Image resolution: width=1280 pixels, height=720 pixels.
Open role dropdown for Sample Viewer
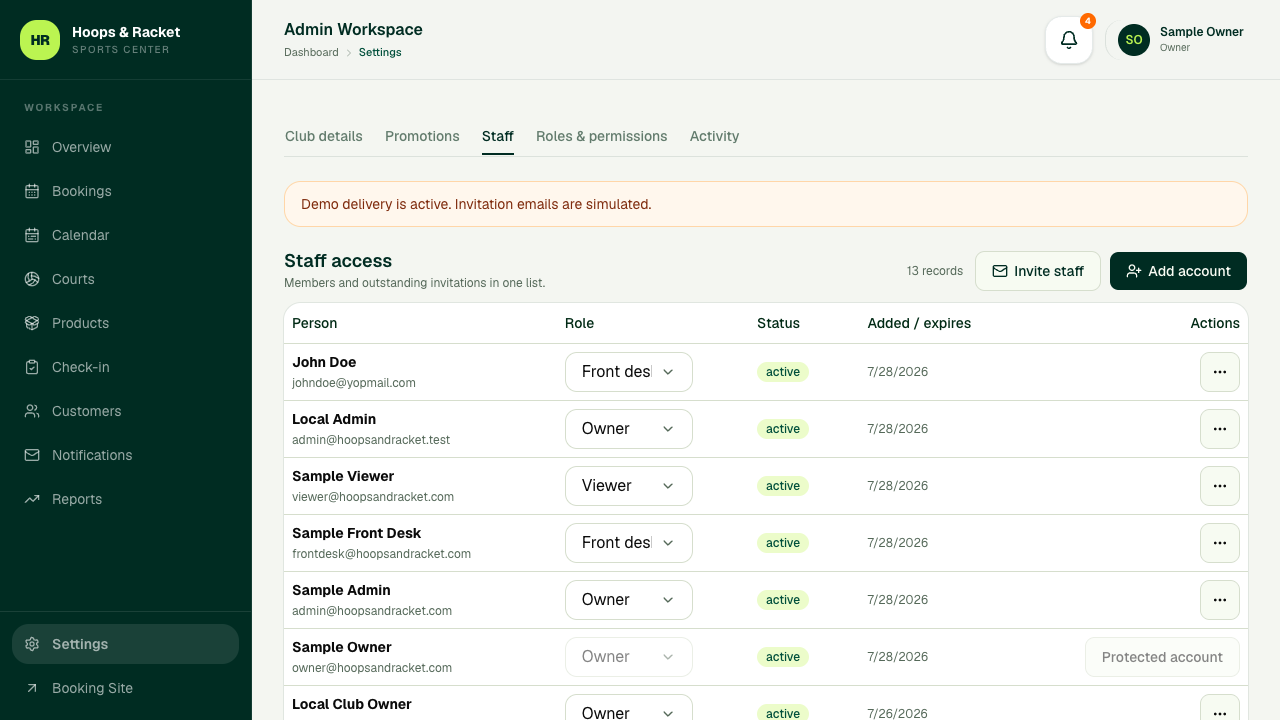(629, 486)
